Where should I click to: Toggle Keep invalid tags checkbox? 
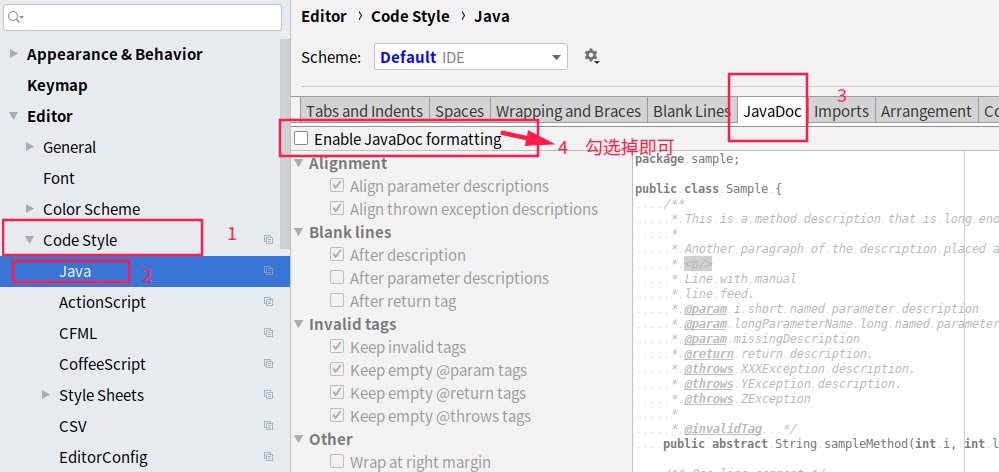(x=337, y=347)
